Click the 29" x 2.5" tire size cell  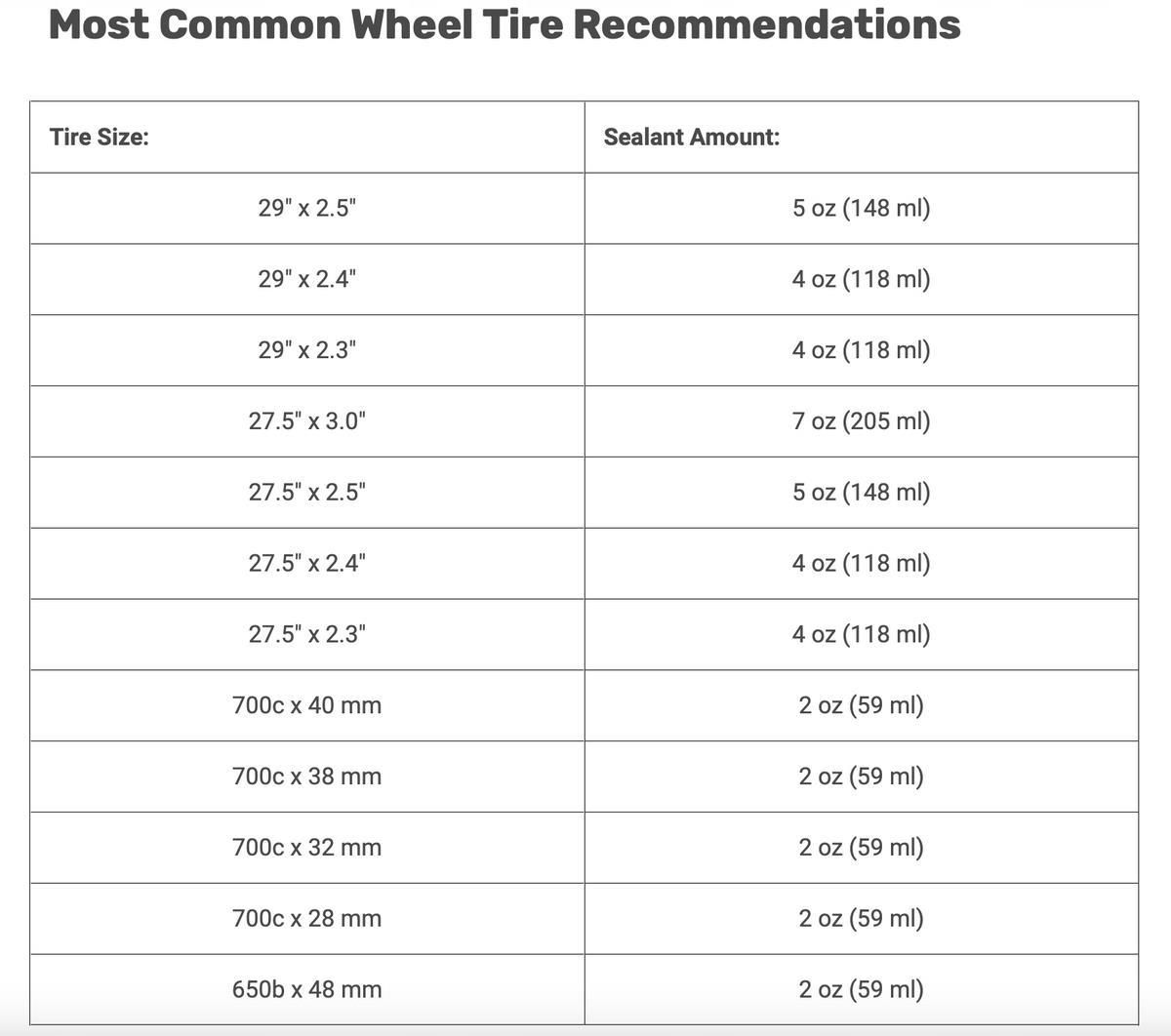coord(307,209)
